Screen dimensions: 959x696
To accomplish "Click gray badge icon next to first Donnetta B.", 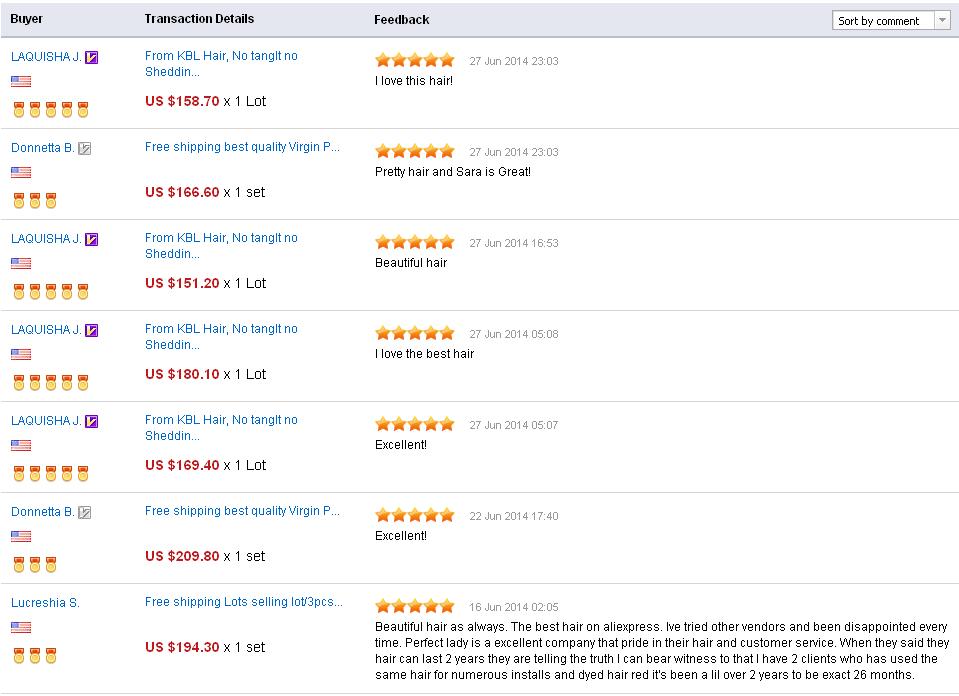I will 84,149.
